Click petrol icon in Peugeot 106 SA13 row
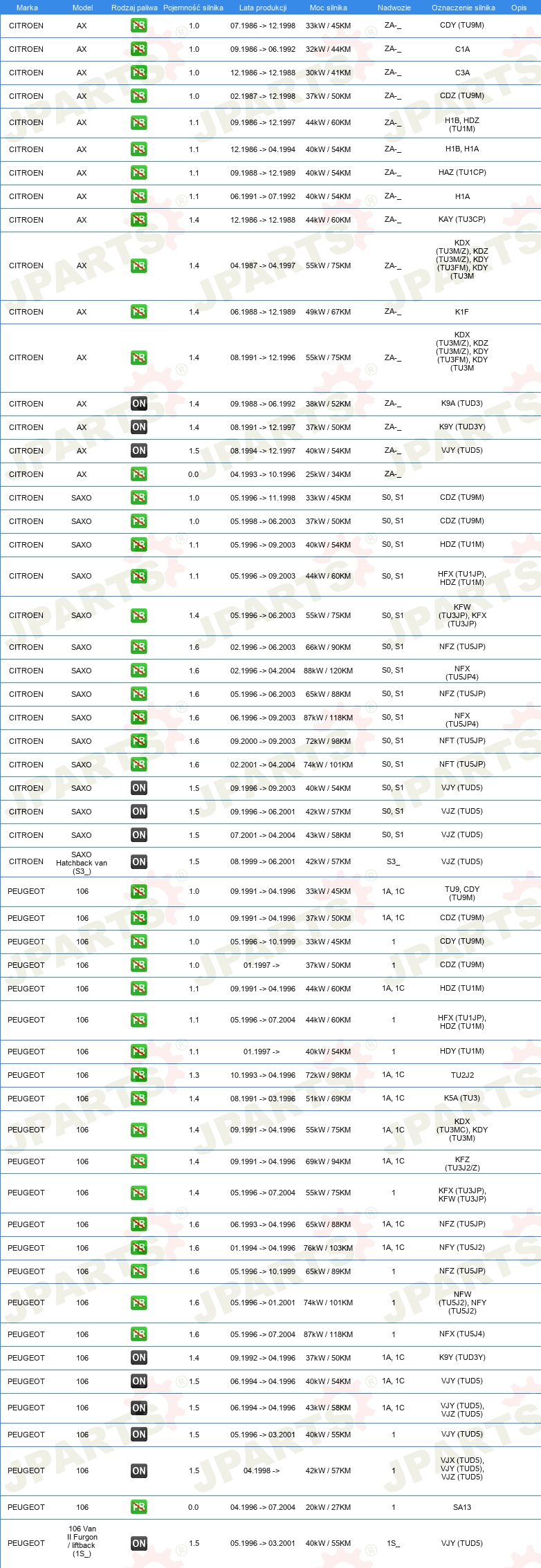 click(139, 1507)
